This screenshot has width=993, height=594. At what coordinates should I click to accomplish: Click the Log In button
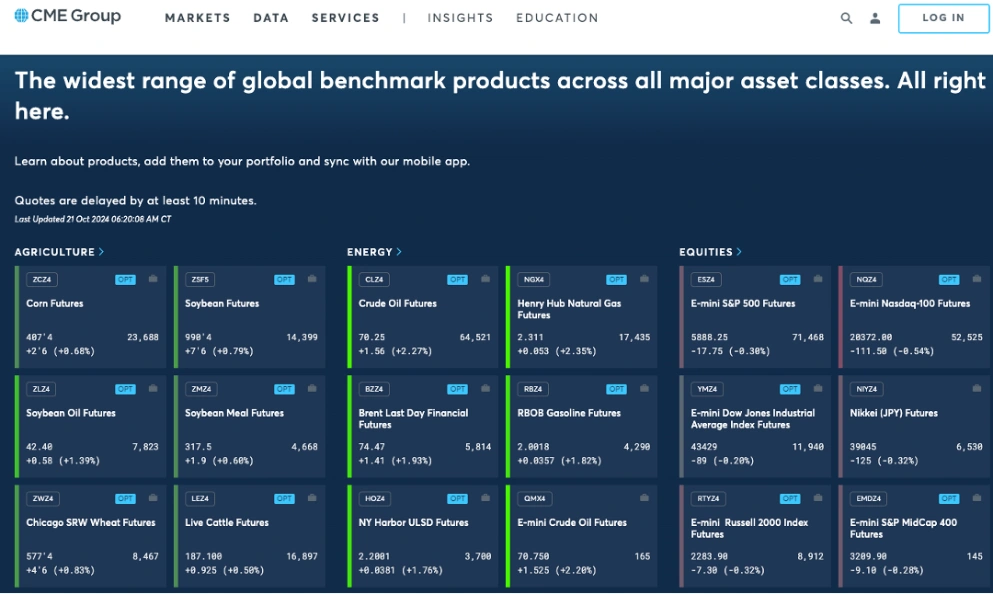tap(943, 18)
